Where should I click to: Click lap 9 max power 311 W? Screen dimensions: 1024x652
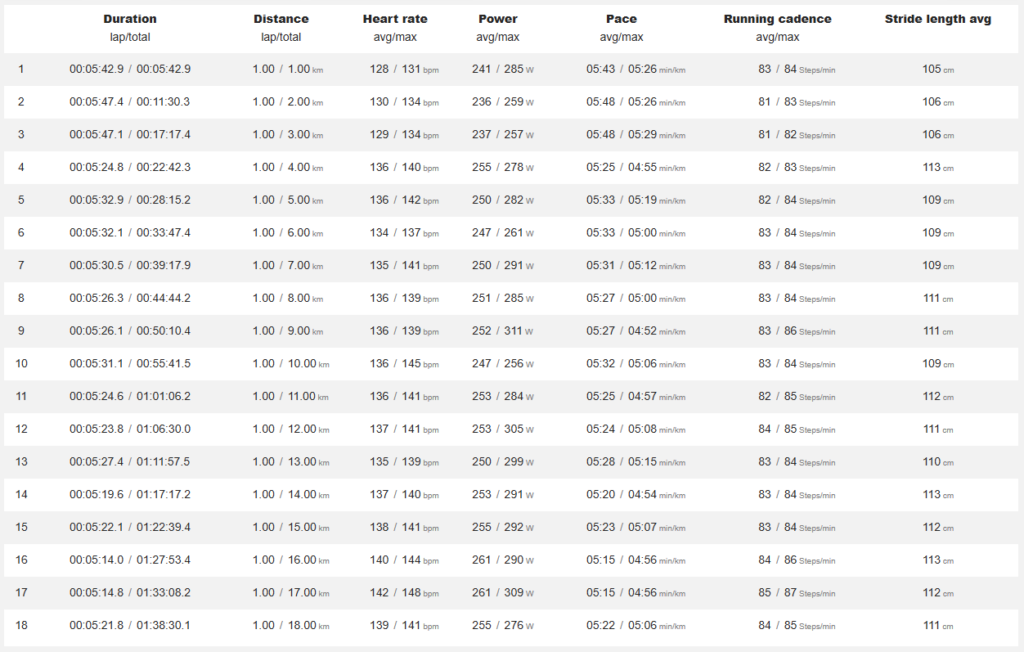coord(519,331)
